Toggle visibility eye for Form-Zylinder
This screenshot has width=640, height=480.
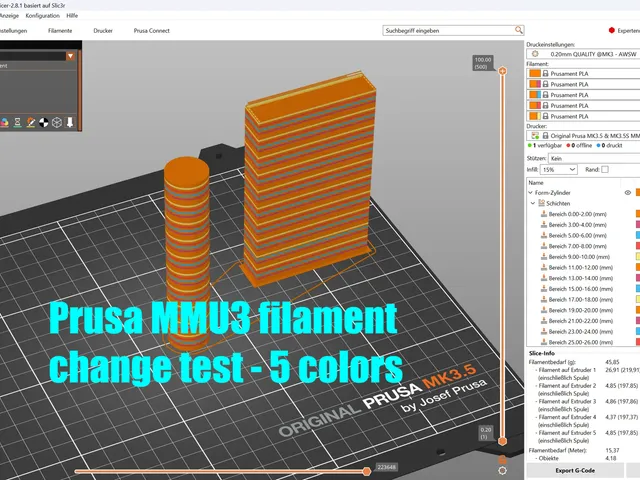coord(628,193)
